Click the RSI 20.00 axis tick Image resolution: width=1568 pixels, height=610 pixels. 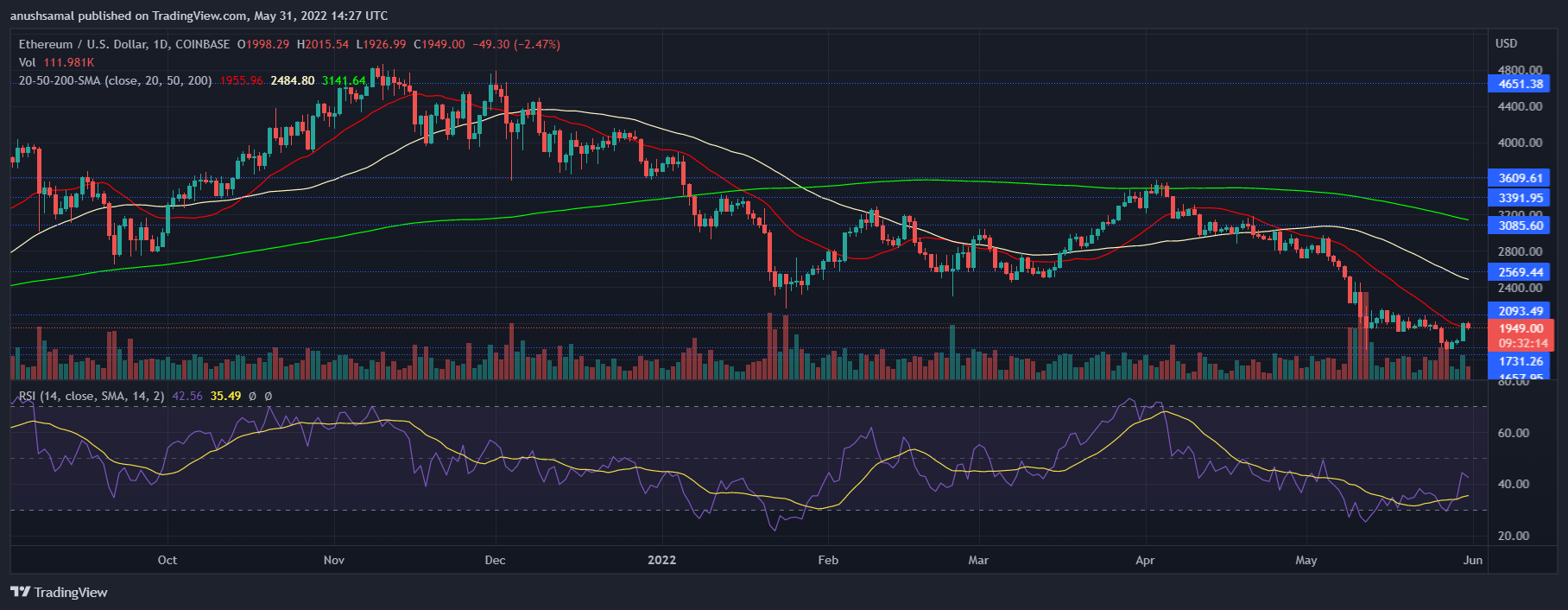pos(1514,536)
